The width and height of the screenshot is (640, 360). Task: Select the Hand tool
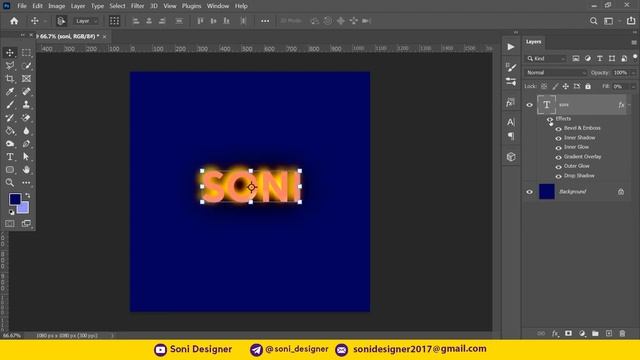click(26, 170)
